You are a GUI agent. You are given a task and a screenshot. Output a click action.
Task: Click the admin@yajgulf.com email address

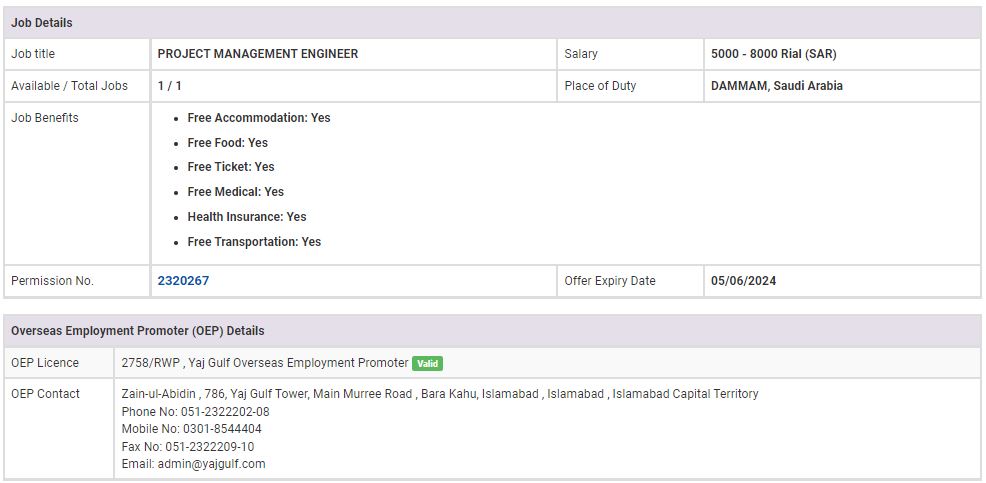211,464
